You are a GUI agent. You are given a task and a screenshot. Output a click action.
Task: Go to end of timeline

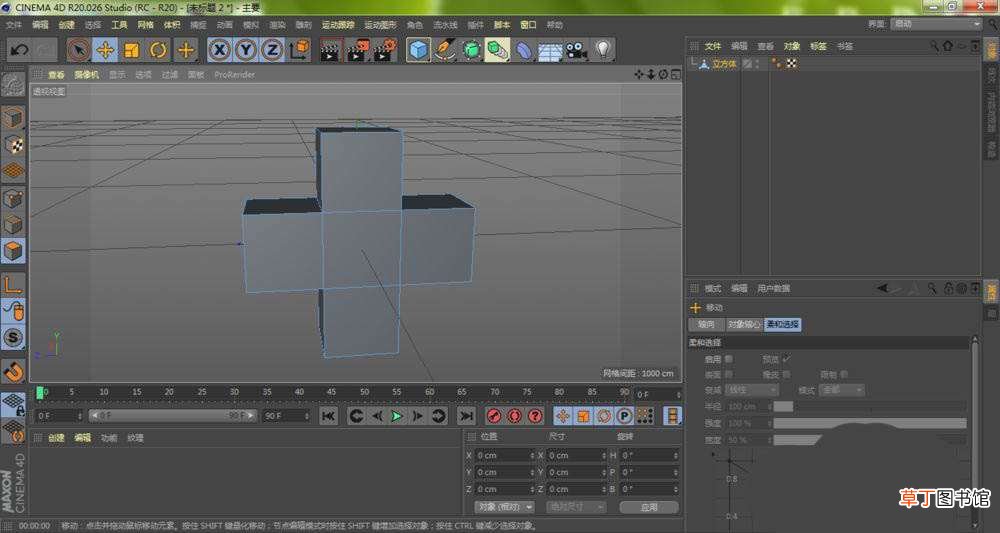pos(467,416)
